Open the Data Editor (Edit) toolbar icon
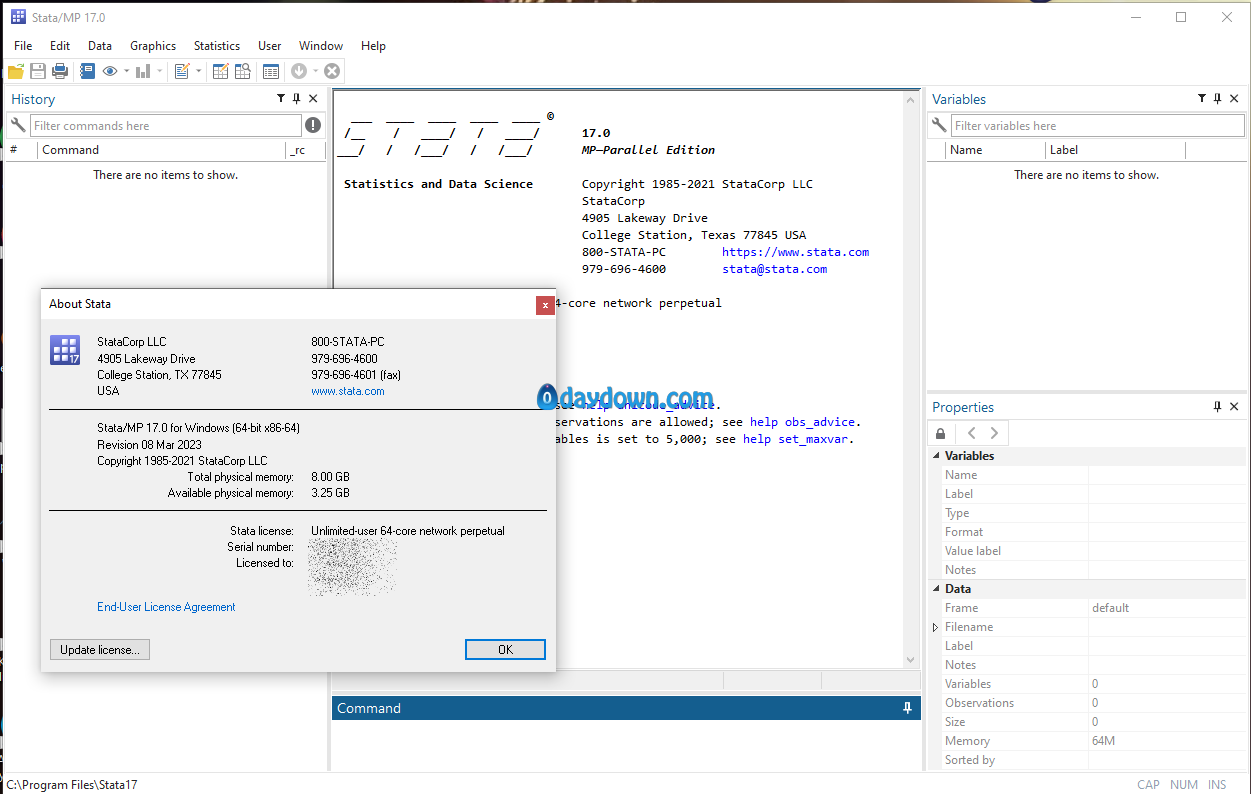This screenshot has width=1251, height=794. [x=220, y=71]
